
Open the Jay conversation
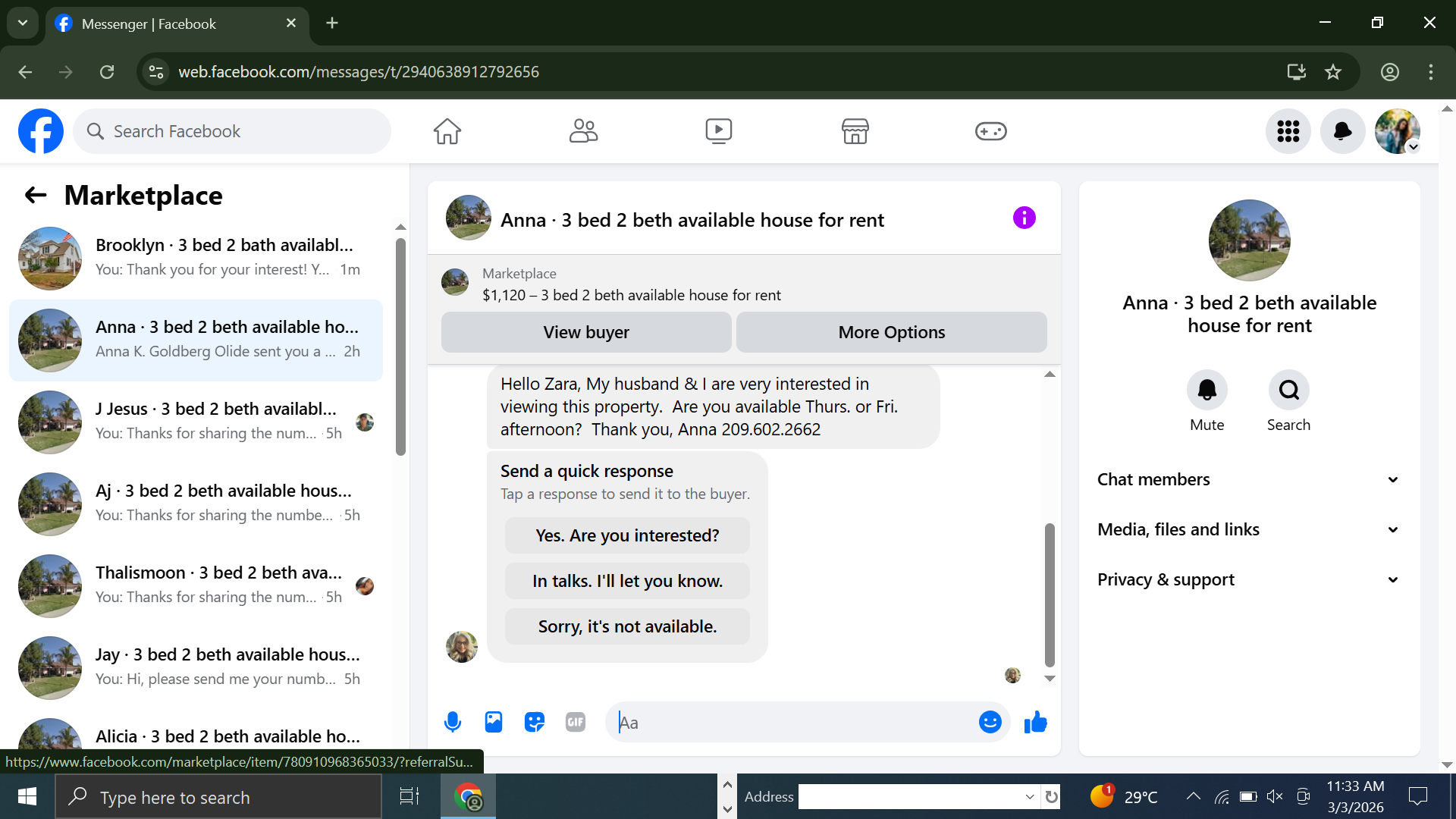(x=196, y=667)
